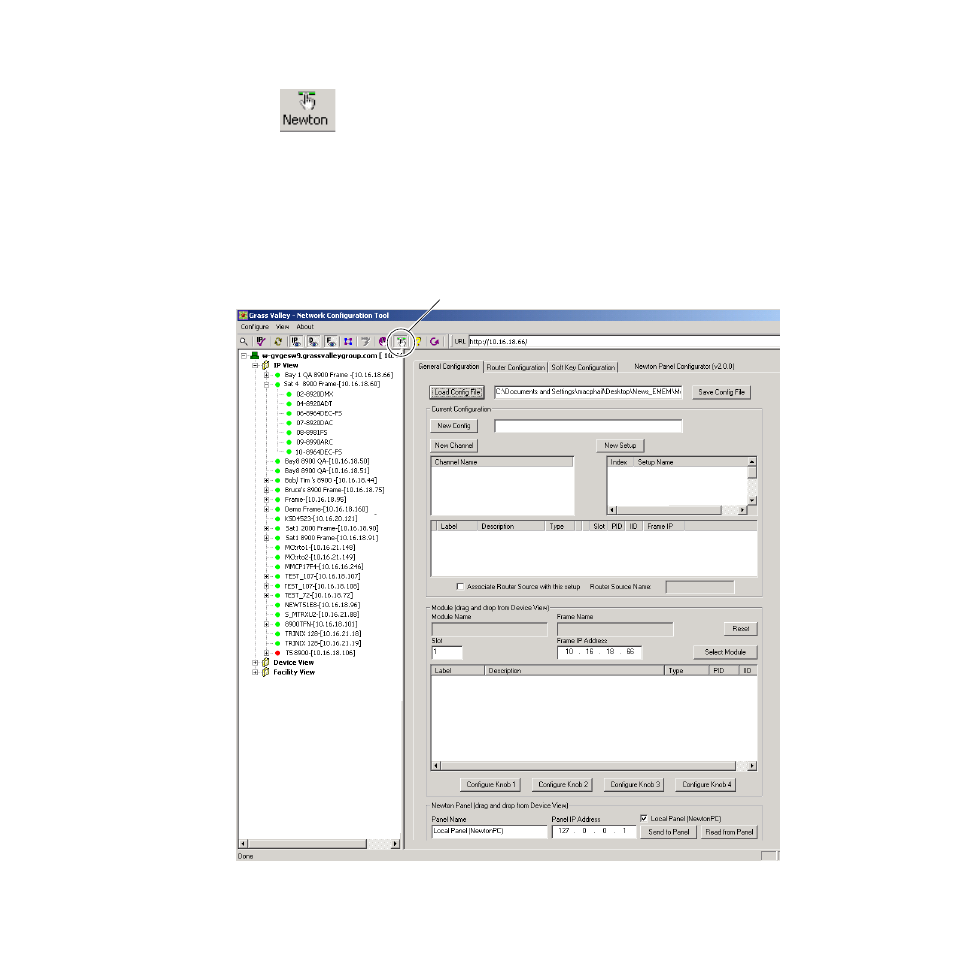This screenshot has height=954, width=954.
Task: Click the New Channel button
Action: pyautogui.click(x=454, y=445)
